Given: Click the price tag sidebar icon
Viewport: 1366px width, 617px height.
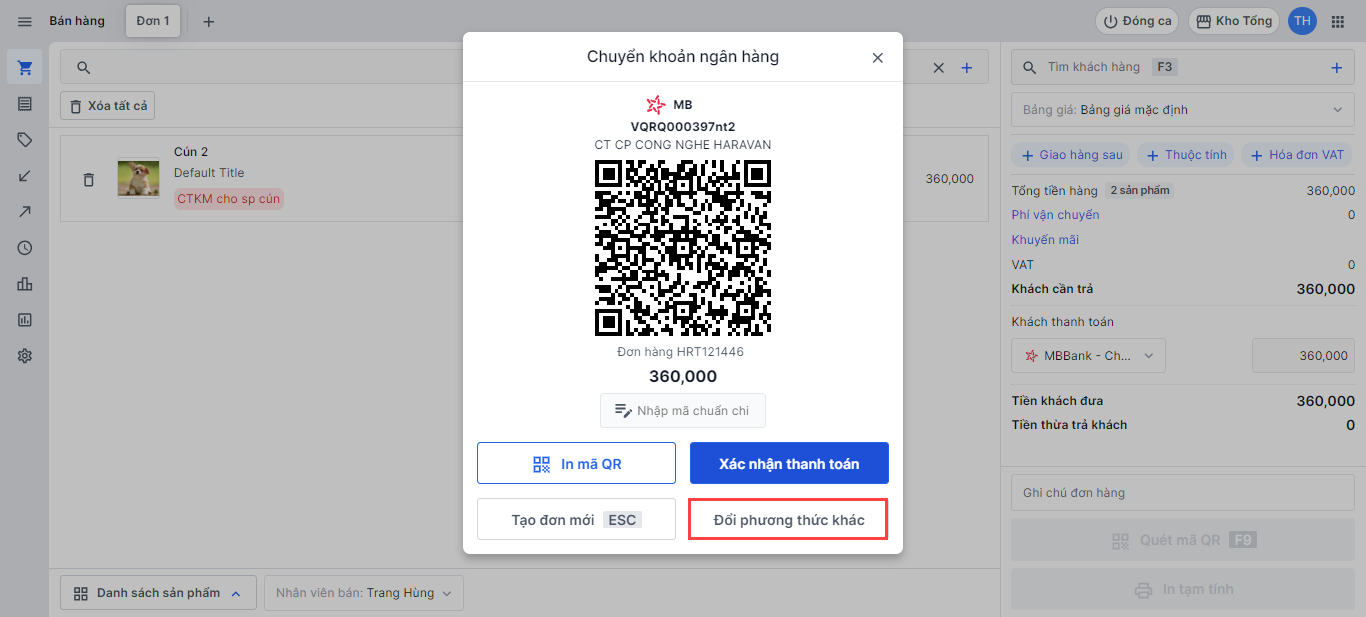Looking at the screenshot, I should 25,140.
